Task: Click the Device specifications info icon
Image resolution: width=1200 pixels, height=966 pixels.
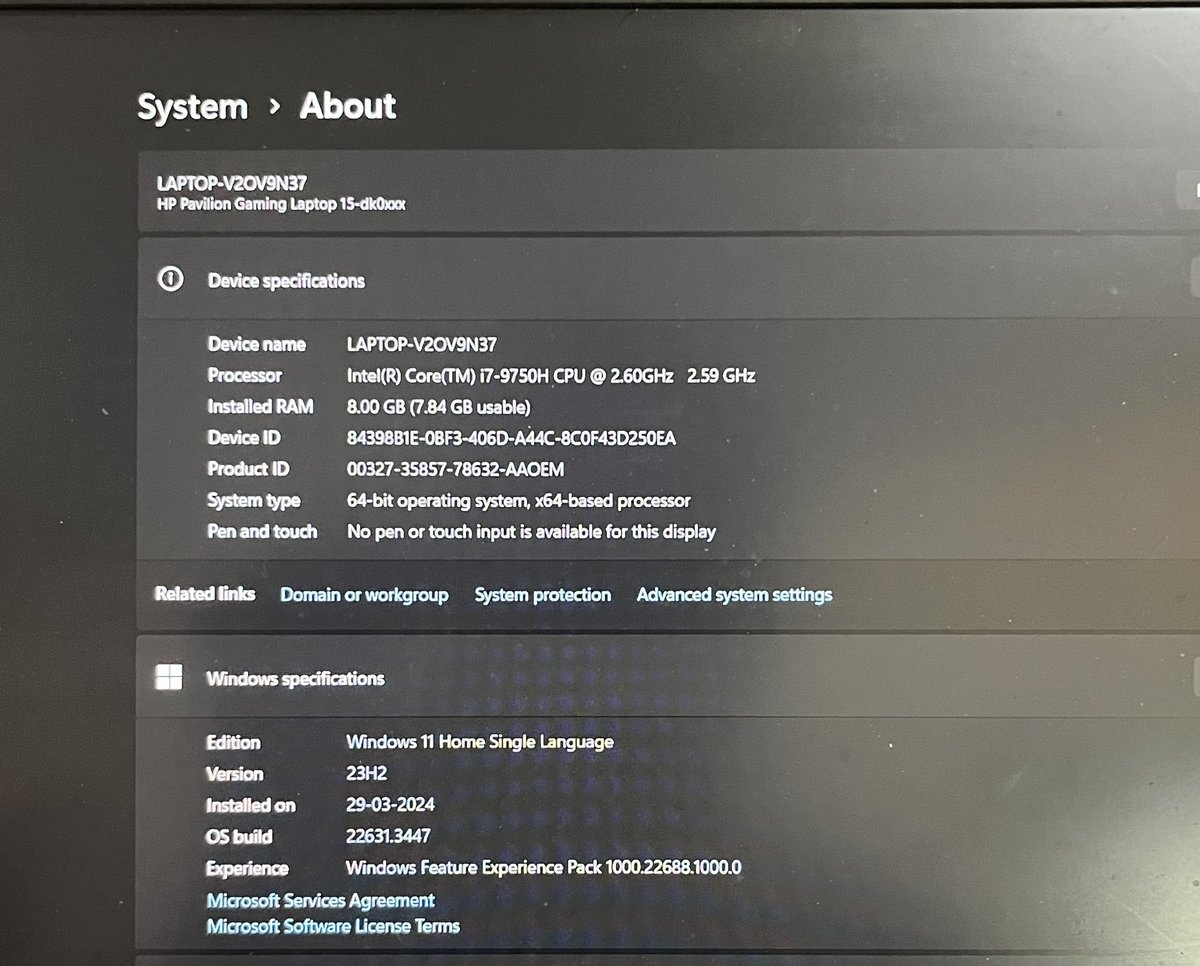Action: (x=170, y=280)
